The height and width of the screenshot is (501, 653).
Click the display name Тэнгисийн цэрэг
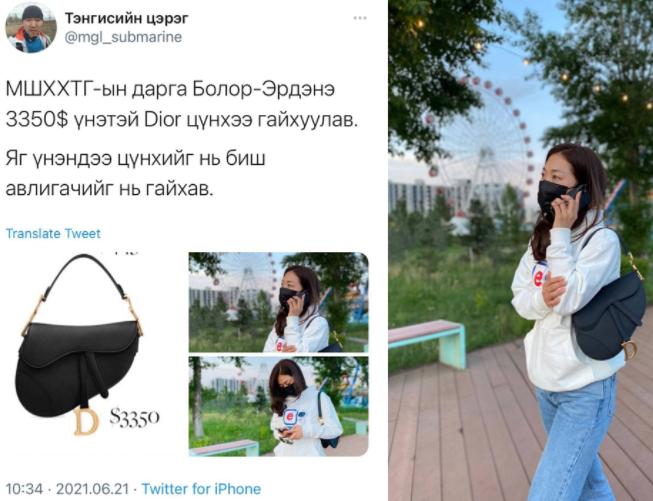[126, 19]
